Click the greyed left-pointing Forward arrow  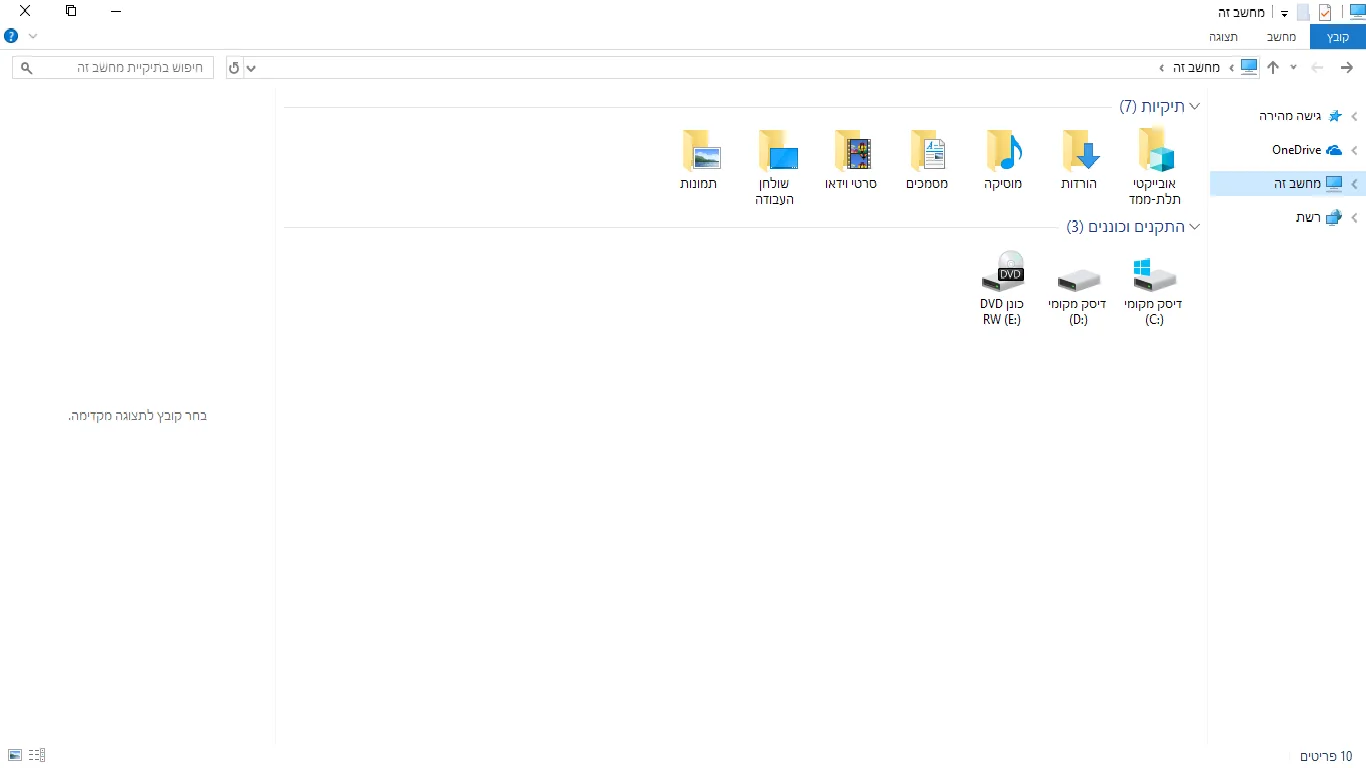pyautogui.click(x=1317, y=67)
